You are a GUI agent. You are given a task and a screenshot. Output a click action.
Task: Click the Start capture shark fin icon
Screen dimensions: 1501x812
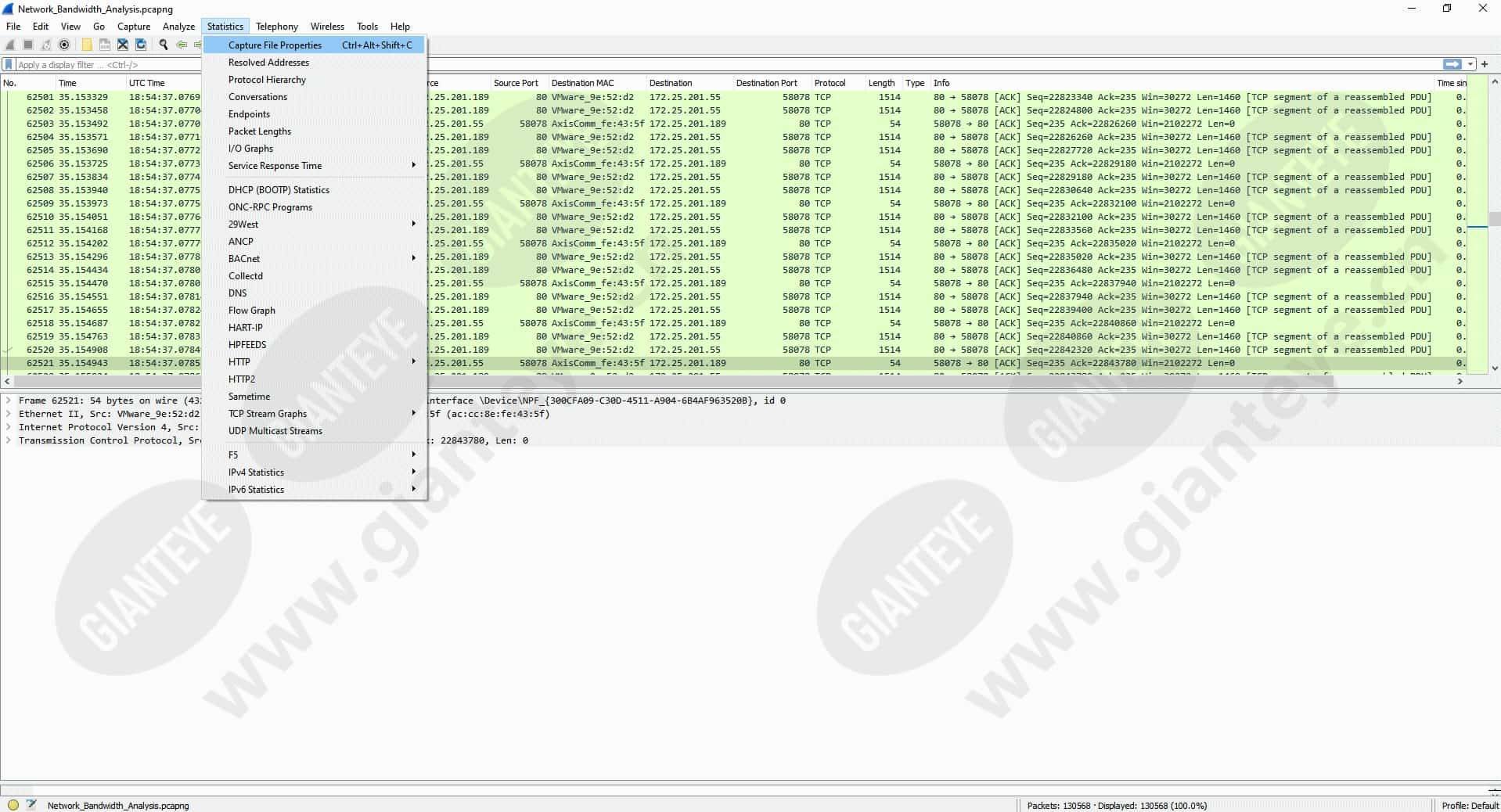click(x=11, y=45)
